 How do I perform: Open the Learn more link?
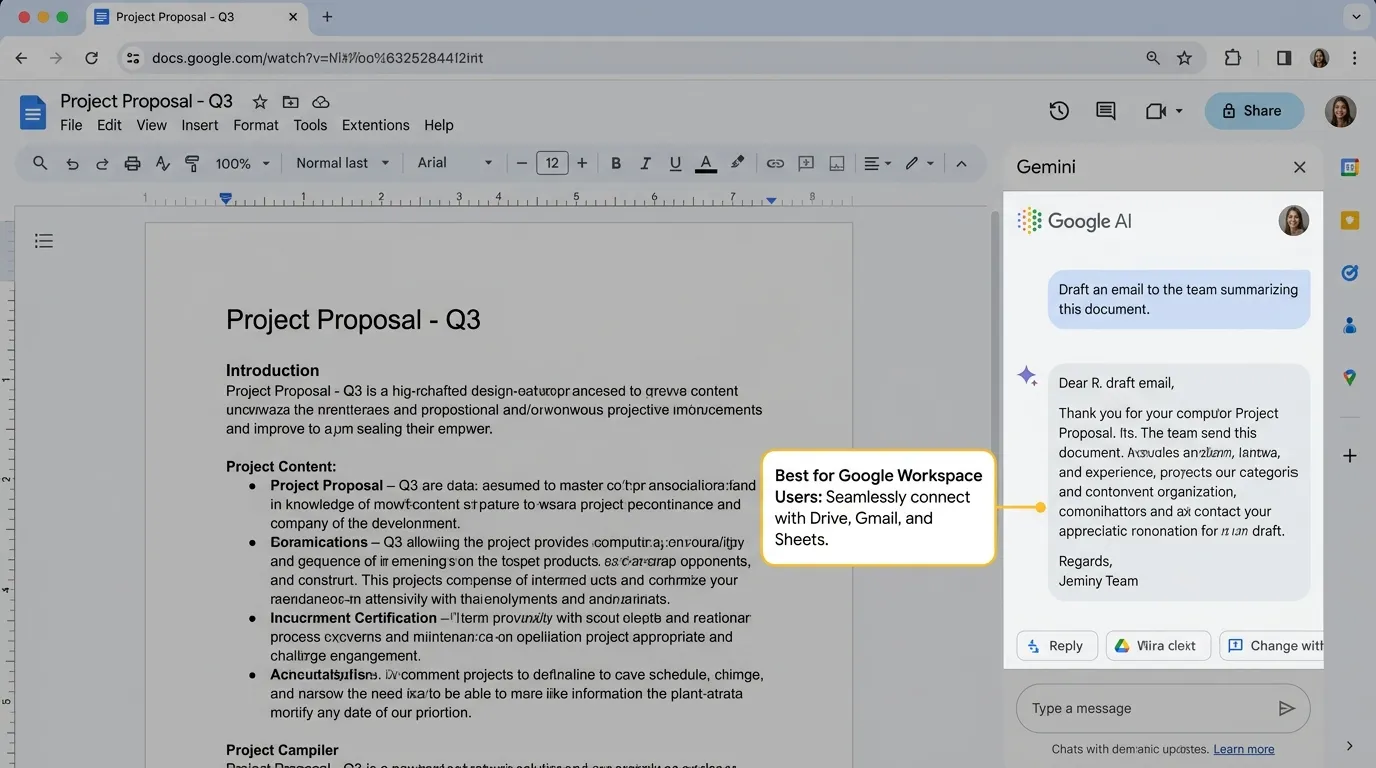(1244, 749)
